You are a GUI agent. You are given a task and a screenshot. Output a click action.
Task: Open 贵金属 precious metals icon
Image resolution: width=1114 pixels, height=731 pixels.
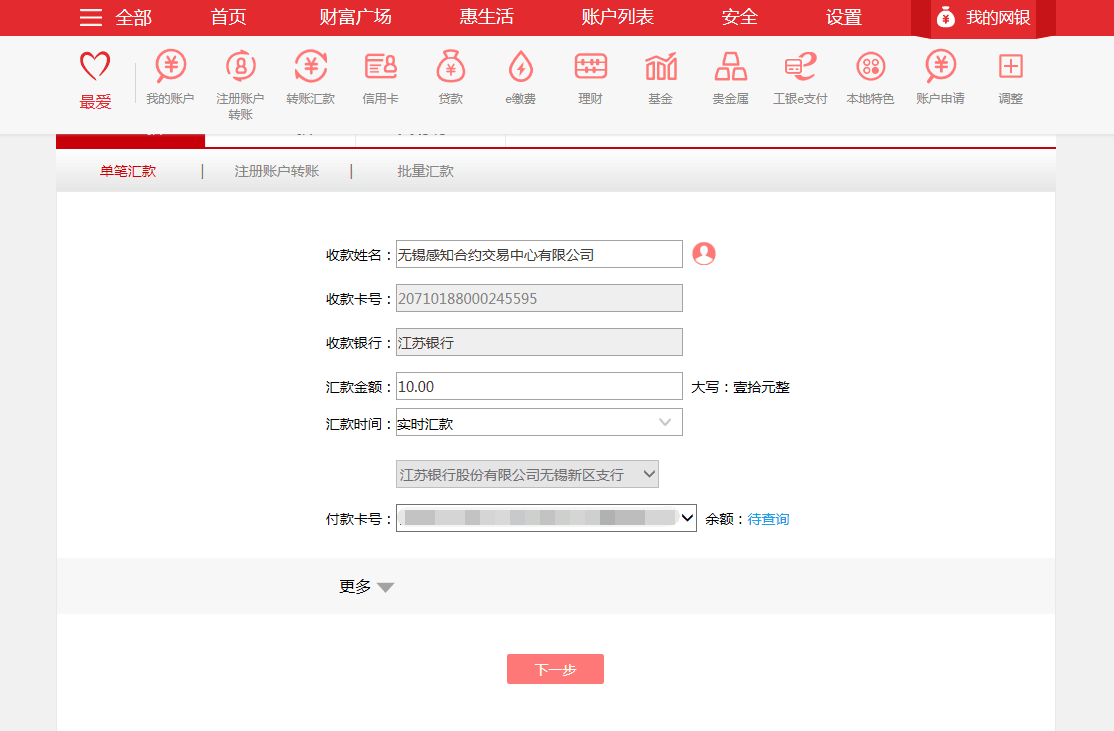730,66
